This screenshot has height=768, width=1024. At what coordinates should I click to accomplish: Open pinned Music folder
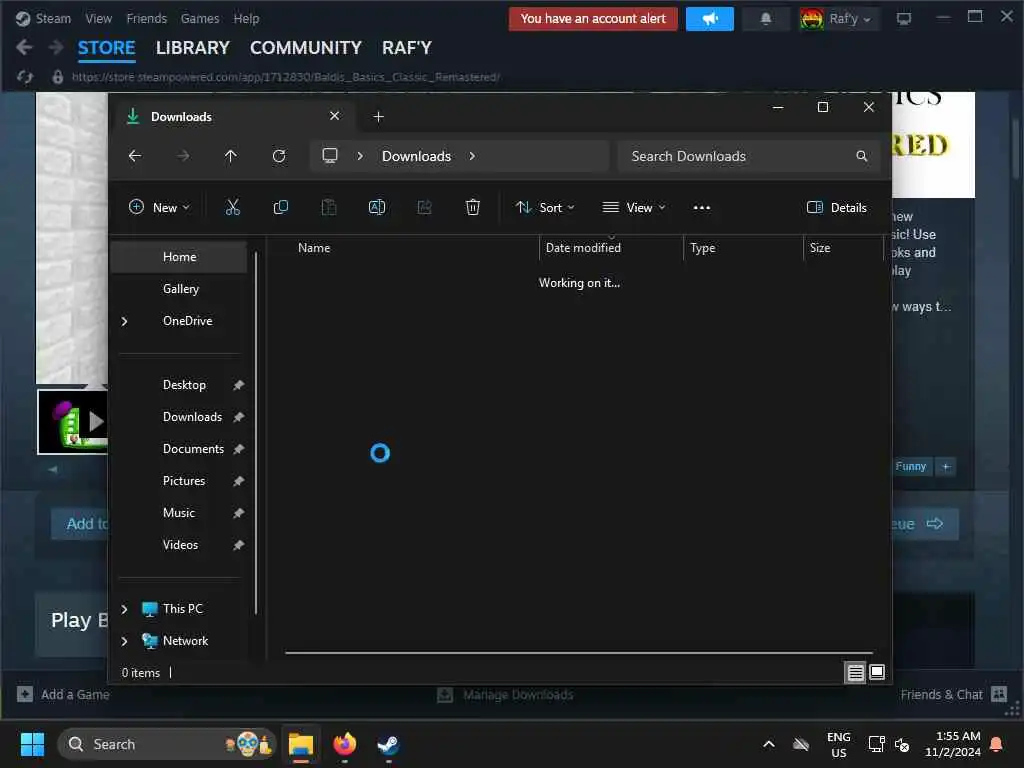[x=179, y=513]
